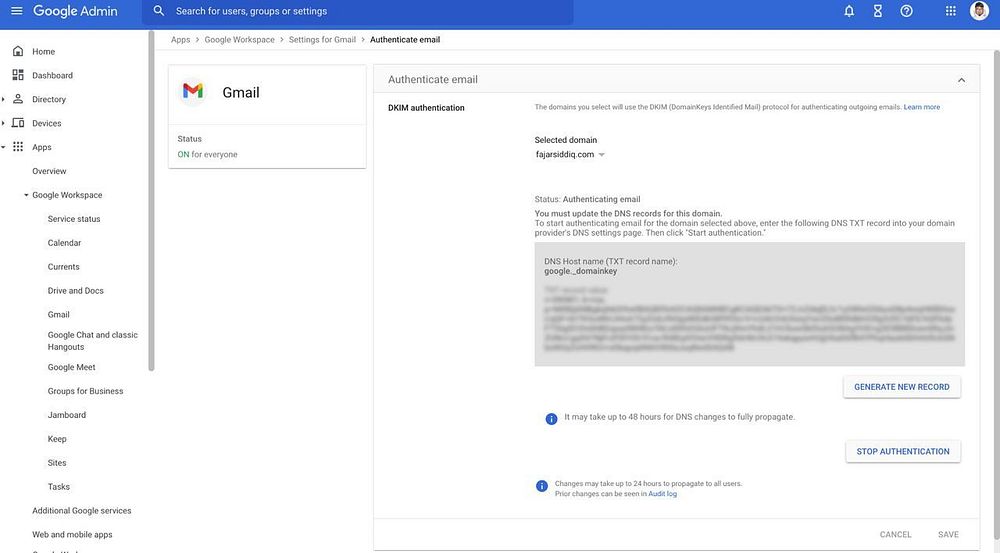Click the google._domainkey host name text
Screen dimensions: 1000x553
pyautogui.click(x=580, y=271)
